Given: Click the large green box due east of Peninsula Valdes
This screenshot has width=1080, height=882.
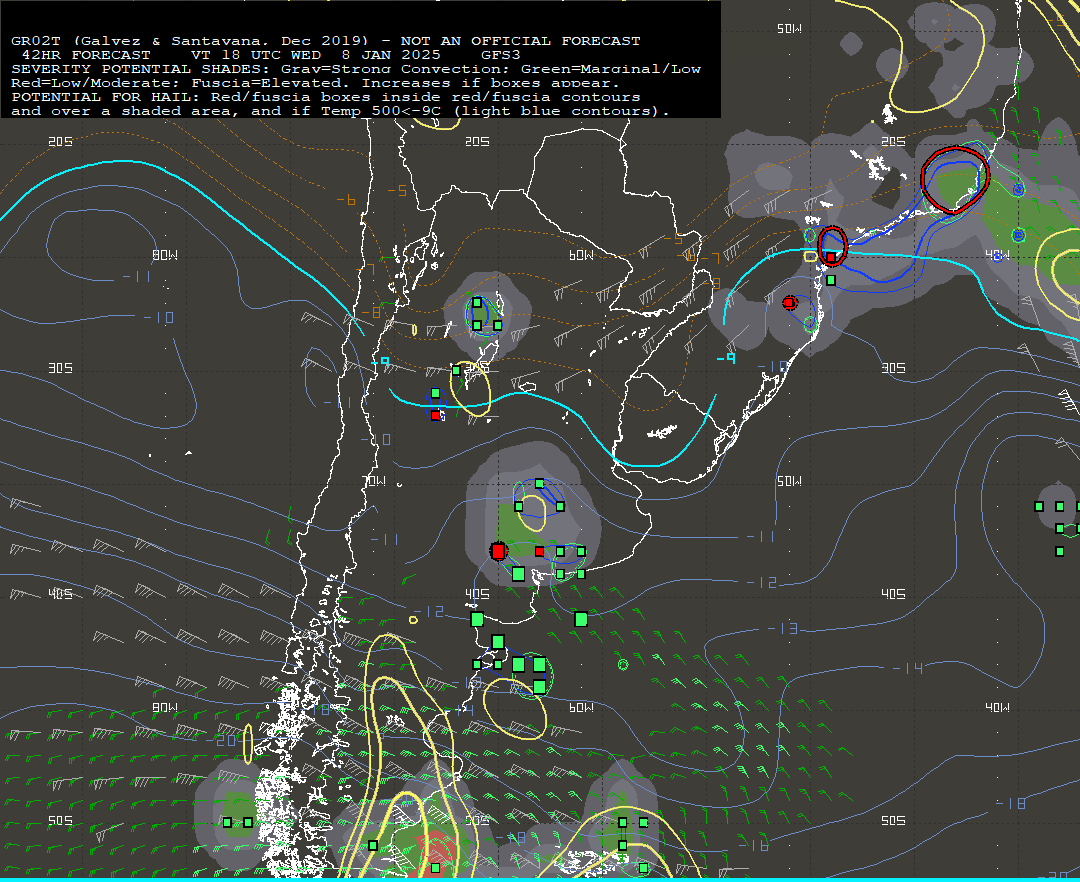Looking at the screenshot, I should click(581, 619).
